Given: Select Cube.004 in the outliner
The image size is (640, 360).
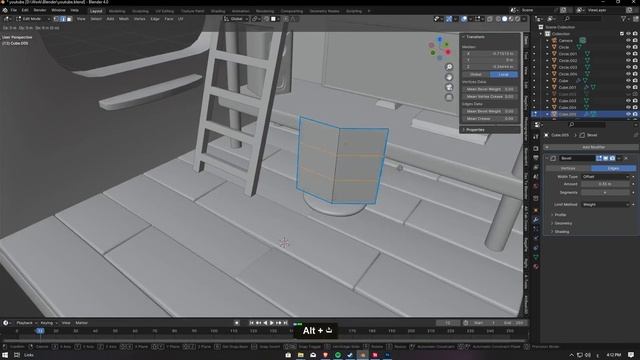Looking at the screenshot, I should pyautogui.click(x=567, y=107).
